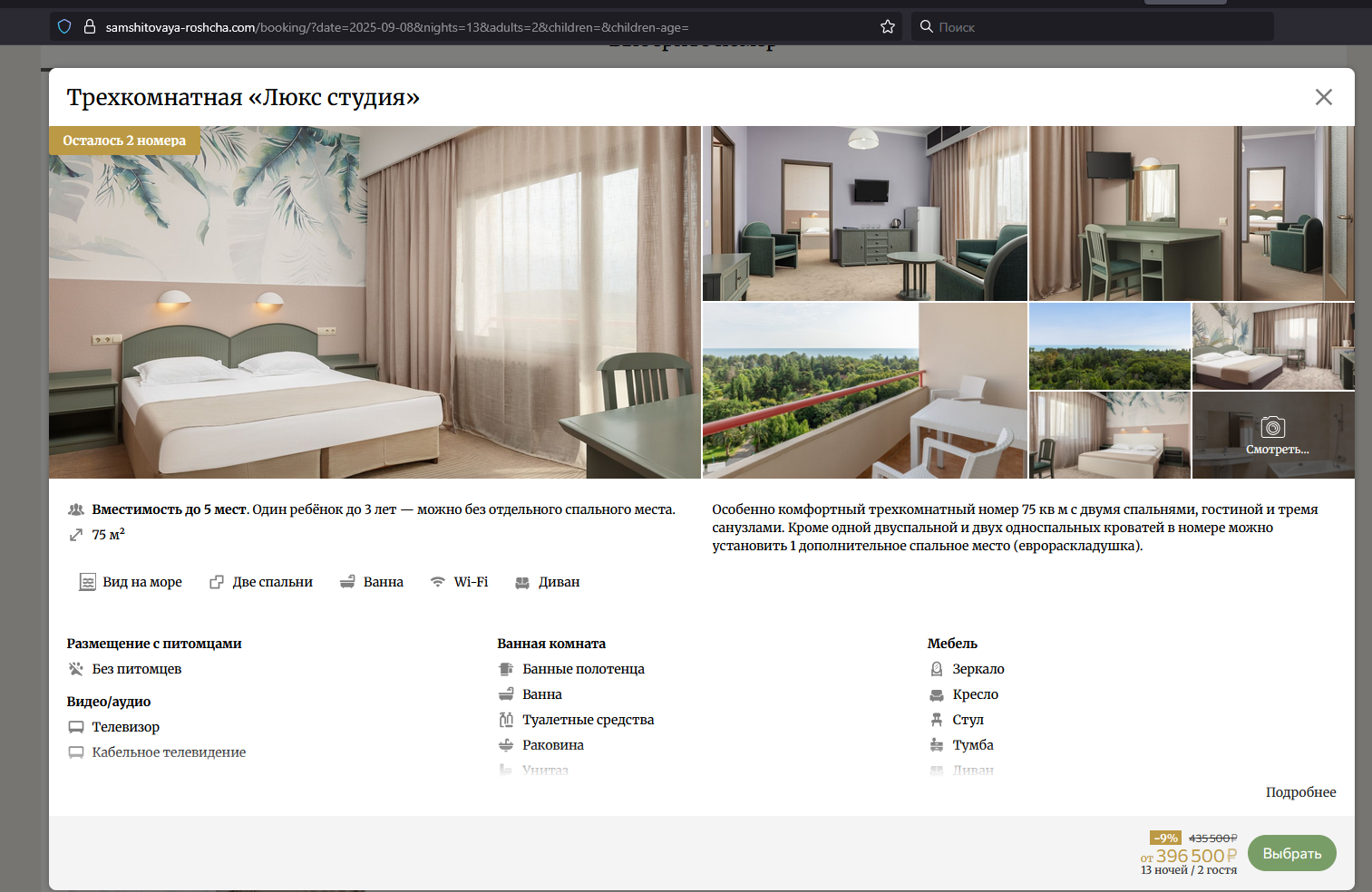The height and width of the screenshot is (892, 1372).
Task: Open the Подробнее details link
Action: [1300, 792]
